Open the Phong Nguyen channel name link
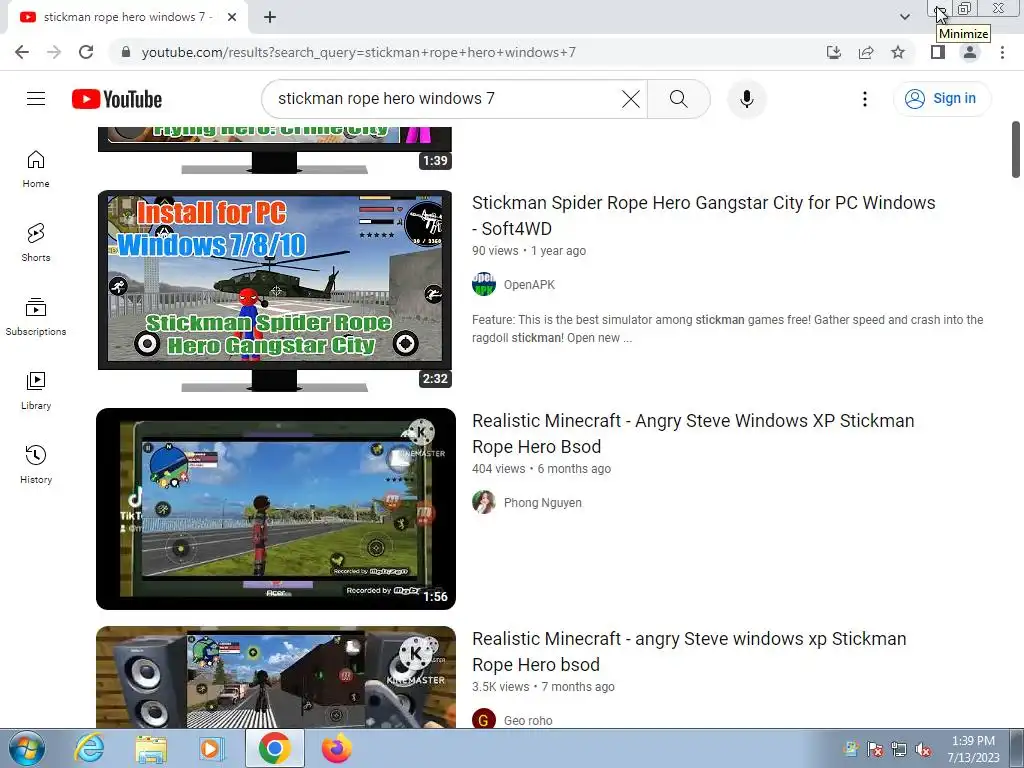This screenshot has width=1024, height=768. point(543,503)
